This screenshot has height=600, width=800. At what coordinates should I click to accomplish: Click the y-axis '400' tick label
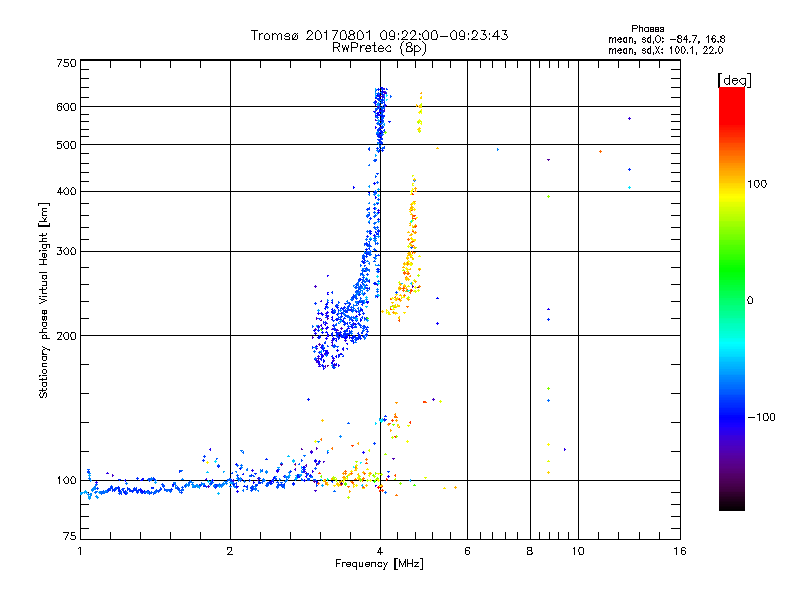(66, 191)
